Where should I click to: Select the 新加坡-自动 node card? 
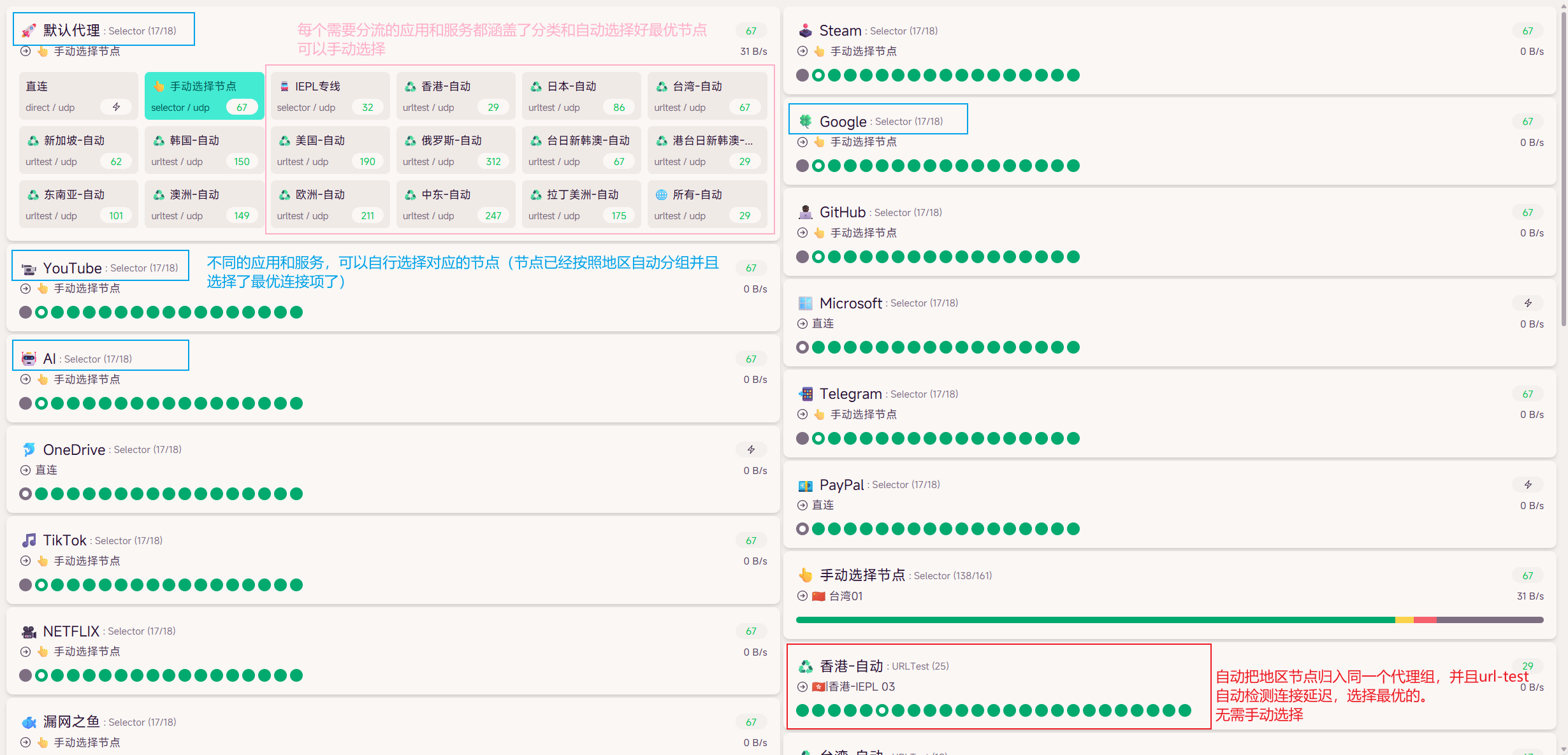tap(78, 150)
